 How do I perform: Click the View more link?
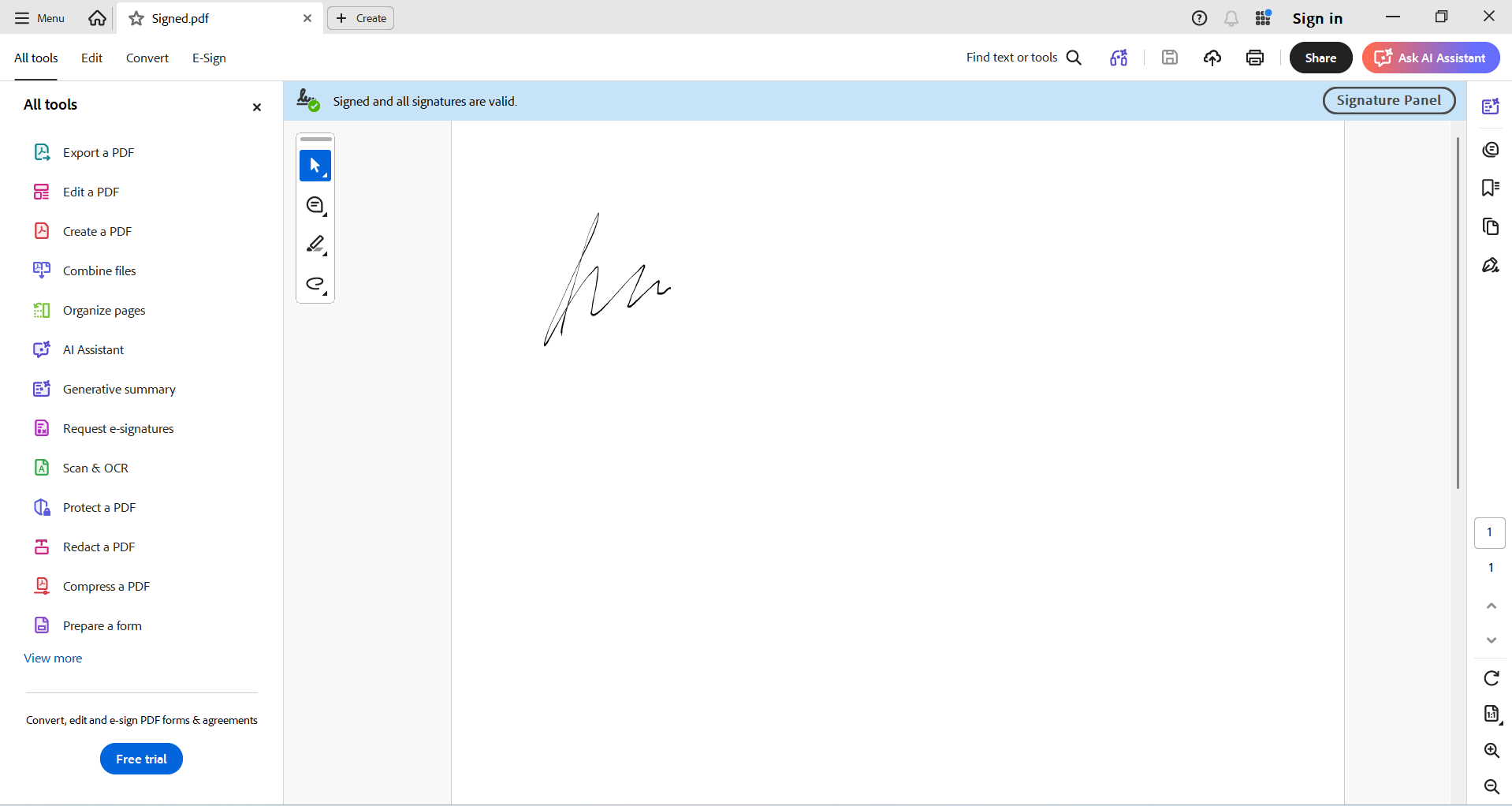[52, 658]
